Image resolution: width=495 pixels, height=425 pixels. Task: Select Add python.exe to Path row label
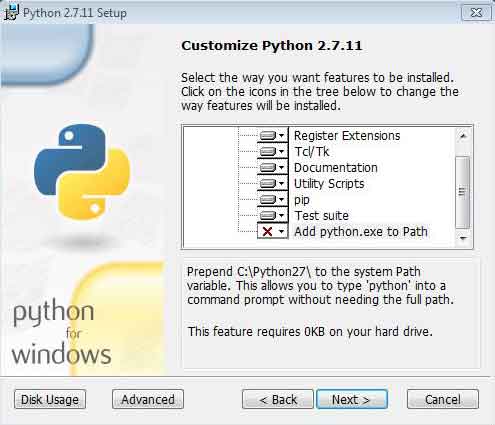click(x=361, y=232)
